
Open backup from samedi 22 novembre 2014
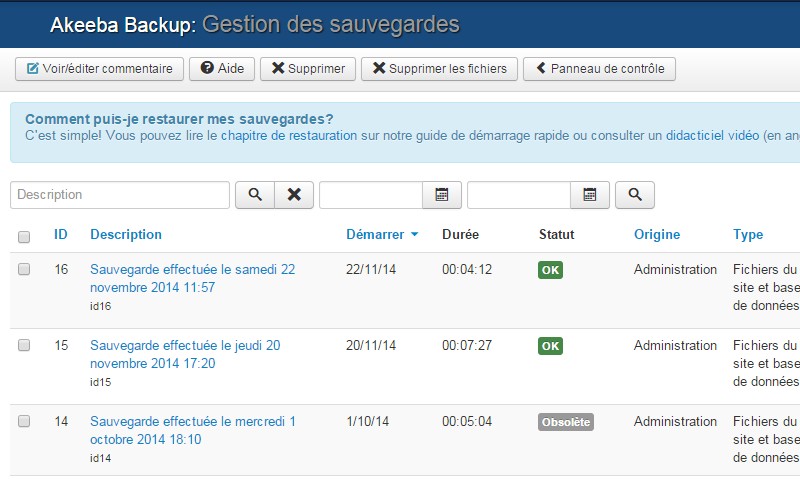(x=192, y=278)
